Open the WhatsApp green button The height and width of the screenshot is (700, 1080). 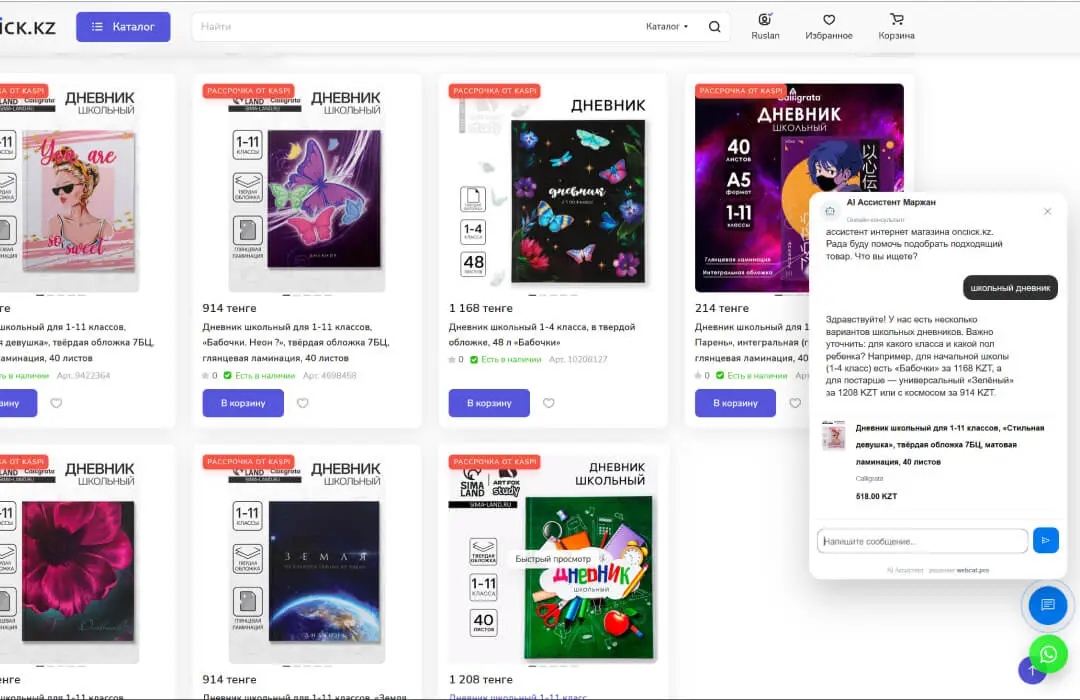[x=1048, y=654]
